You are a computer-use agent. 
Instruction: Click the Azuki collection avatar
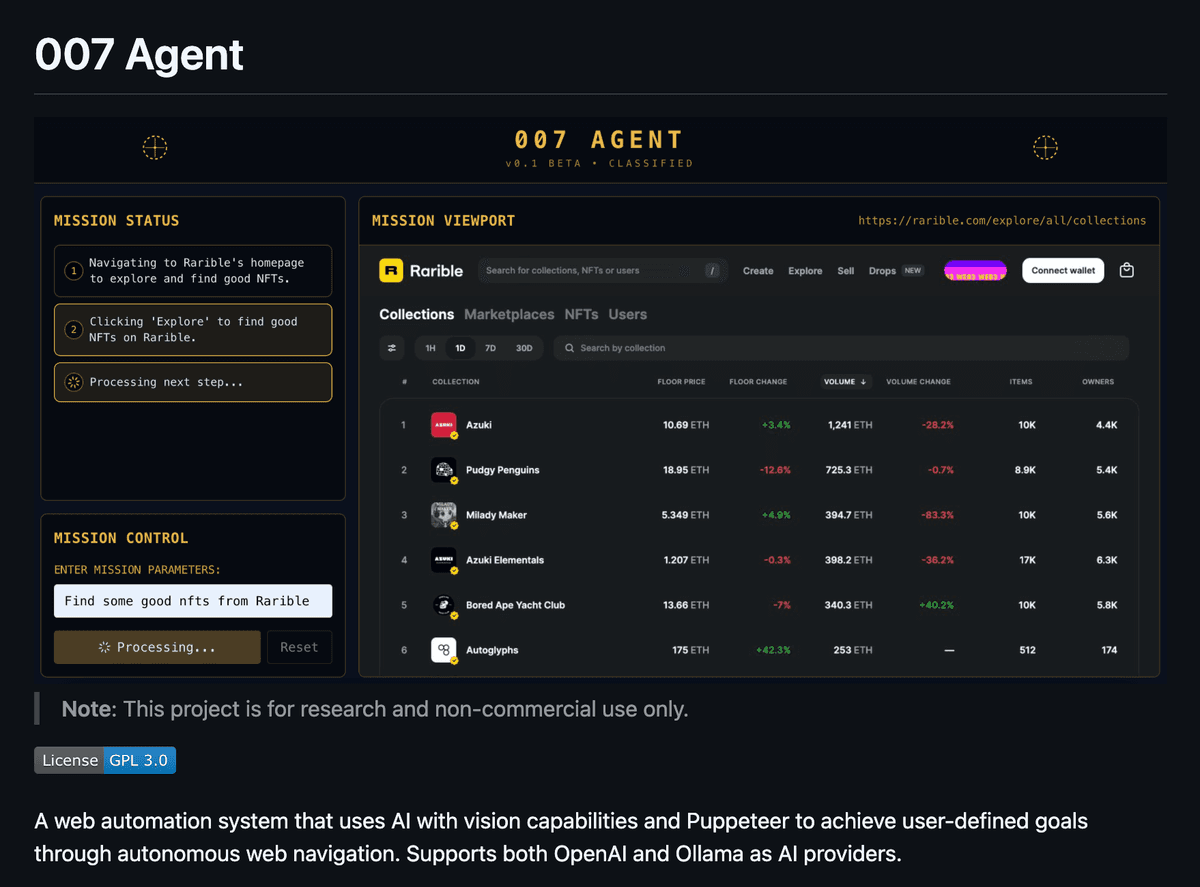[444, 425]
